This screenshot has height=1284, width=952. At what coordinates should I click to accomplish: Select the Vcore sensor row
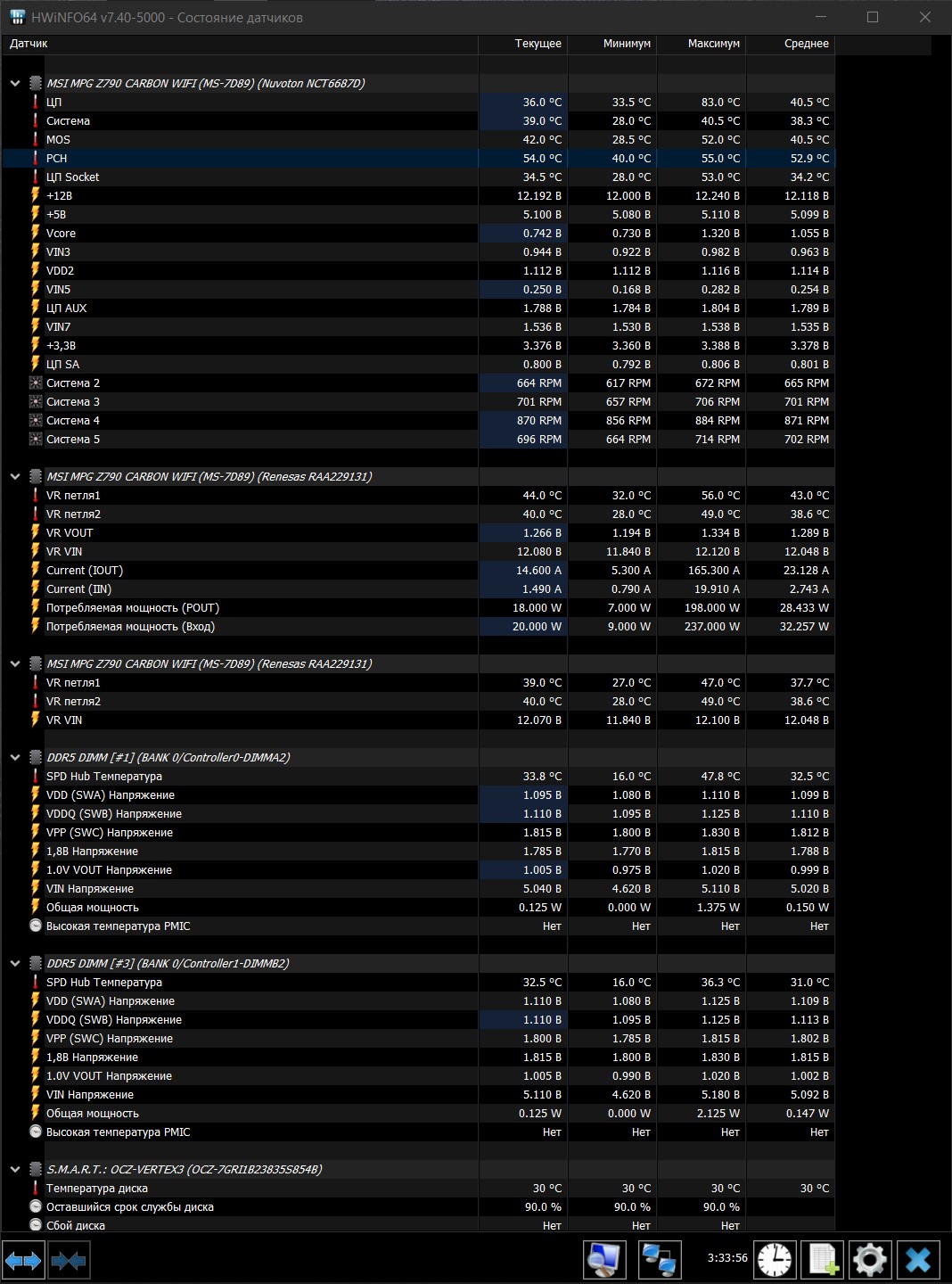pyautogui.click(x=419, y=233)
